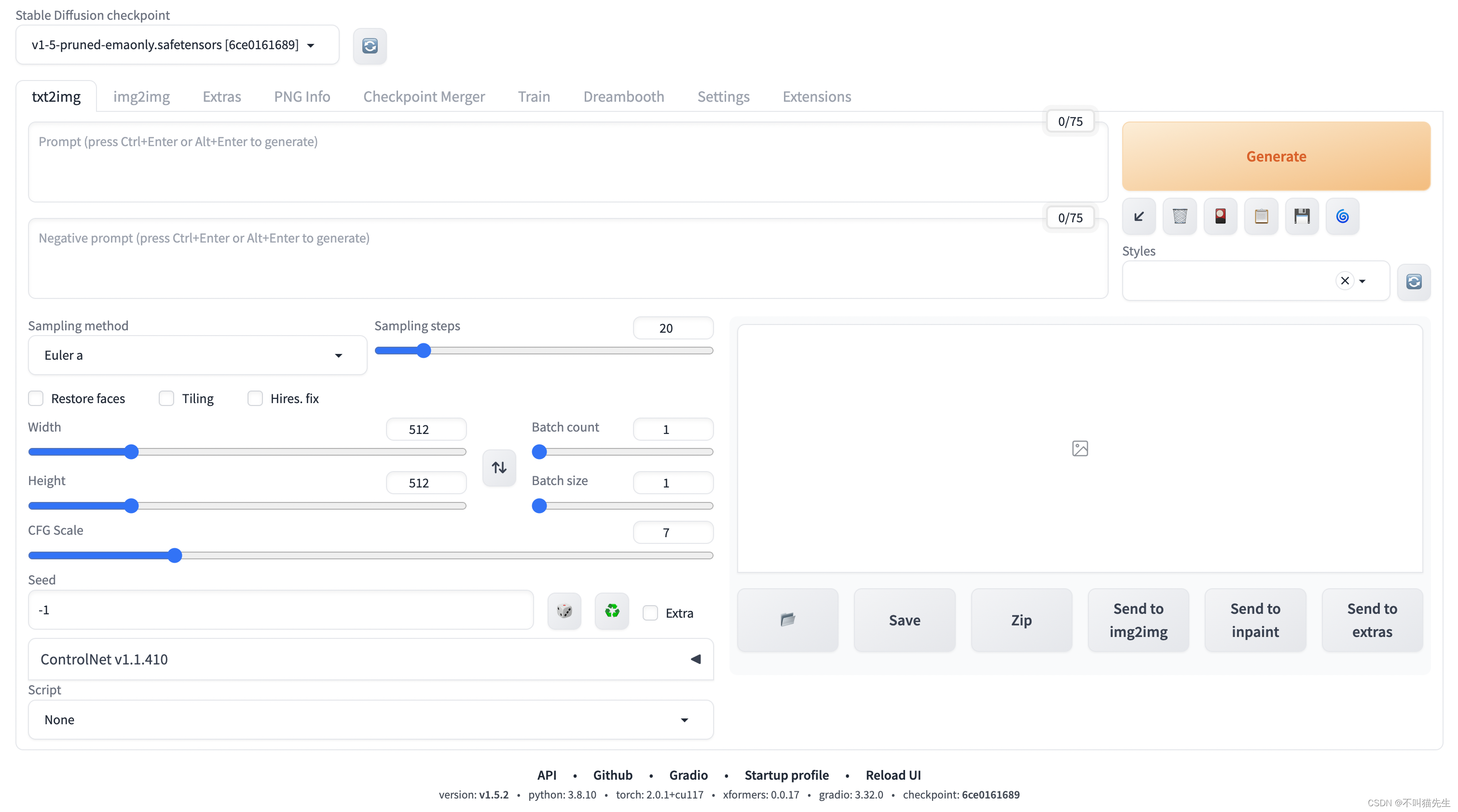Click the Height number field

pyautogui.click(x=426, y=483)
